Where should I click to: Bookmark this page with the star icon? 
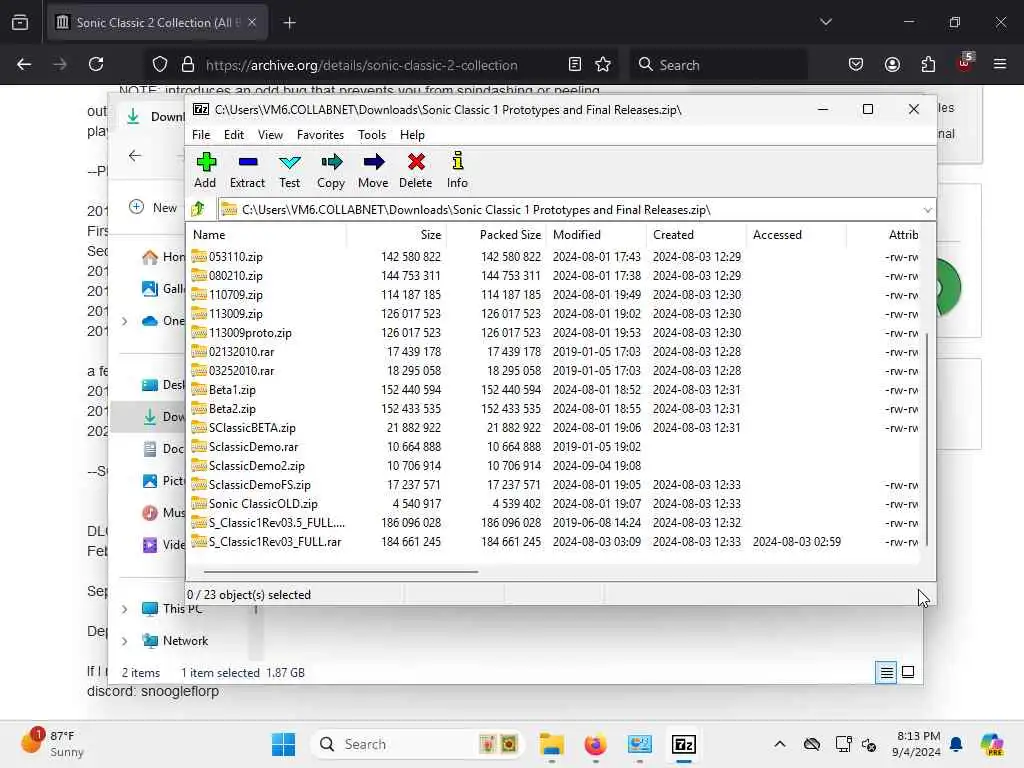(603, 64)
